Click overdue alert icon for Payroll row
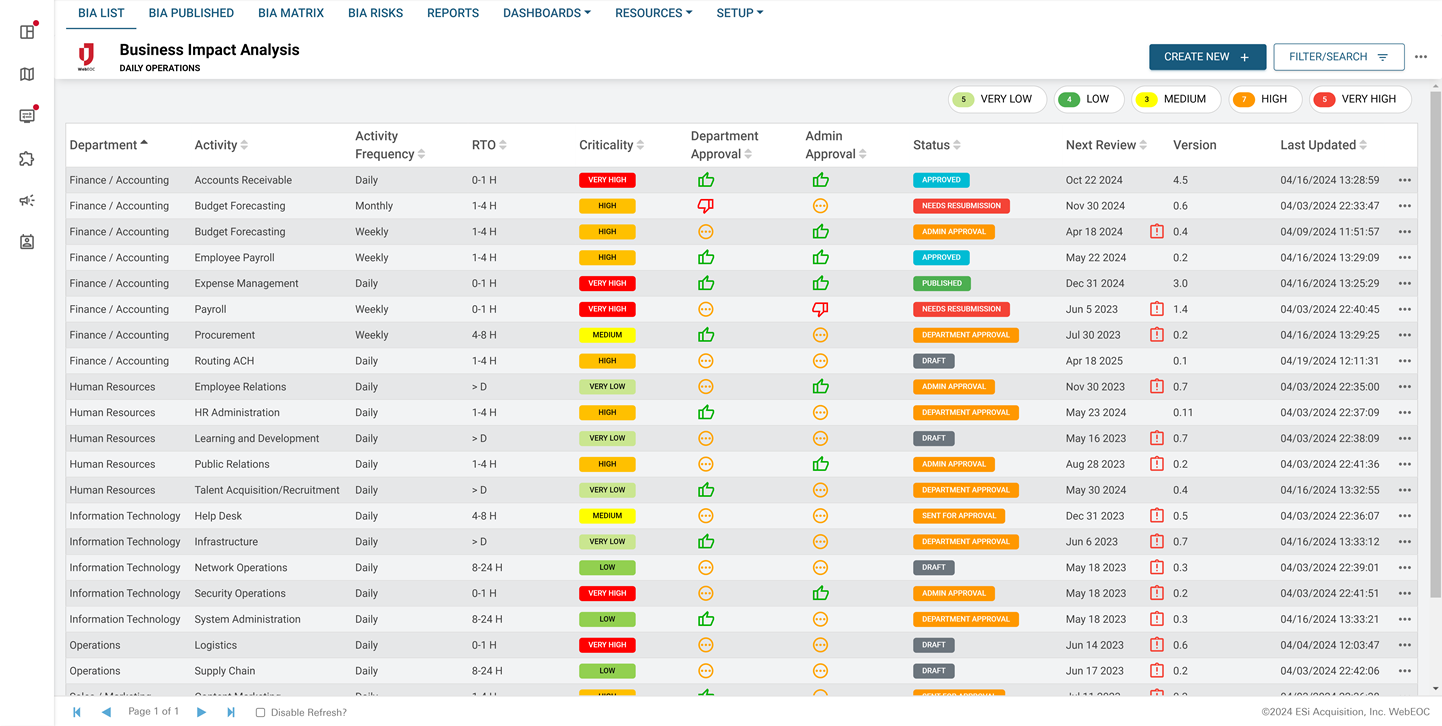Image resolution: width=1442 pixels, height=726 pixels. [x=1156, y=309]
